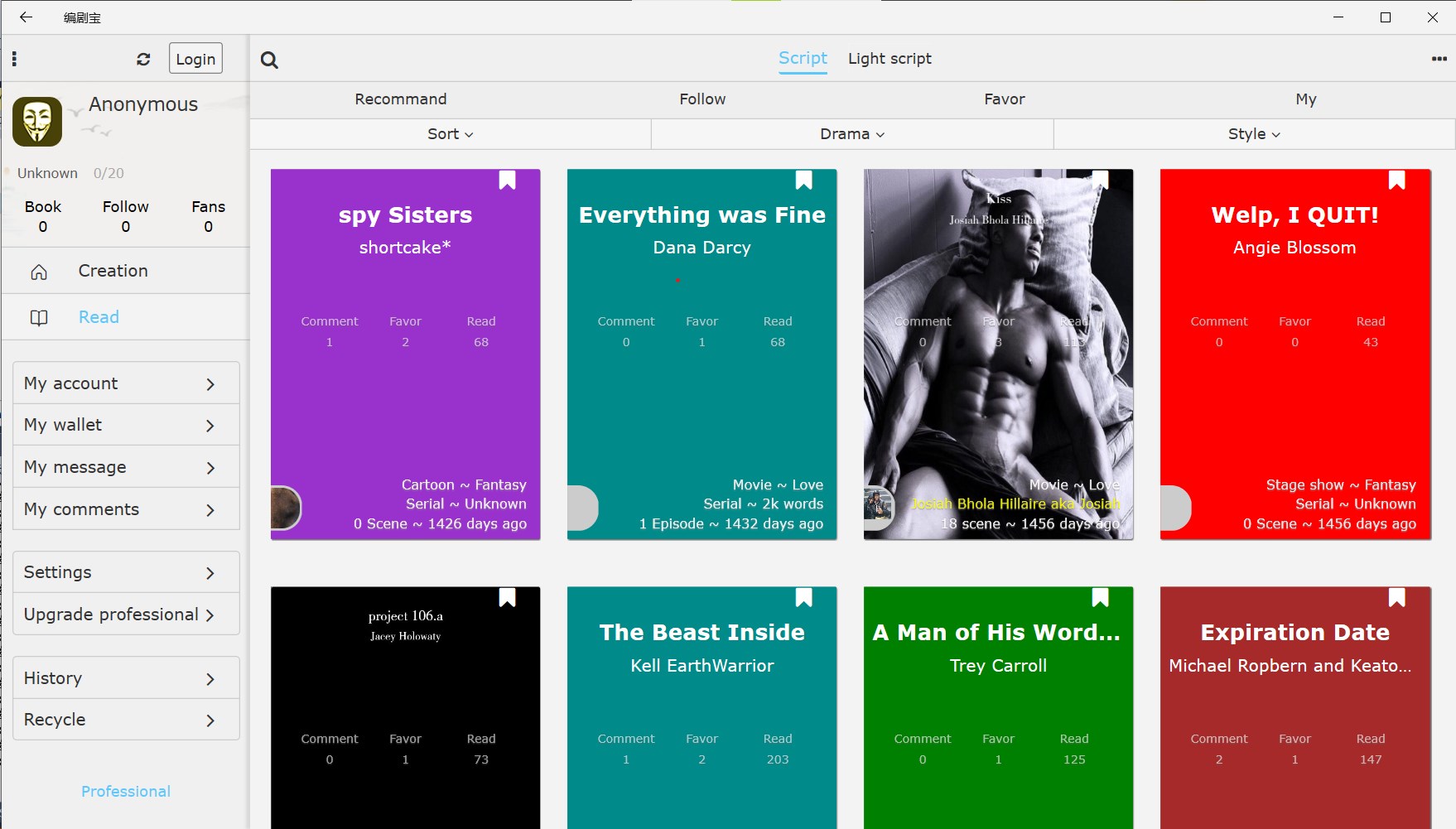Open the Welp, I QUIT! script
Viewport: 1456px width, 829px height.
pos(1295,354)
